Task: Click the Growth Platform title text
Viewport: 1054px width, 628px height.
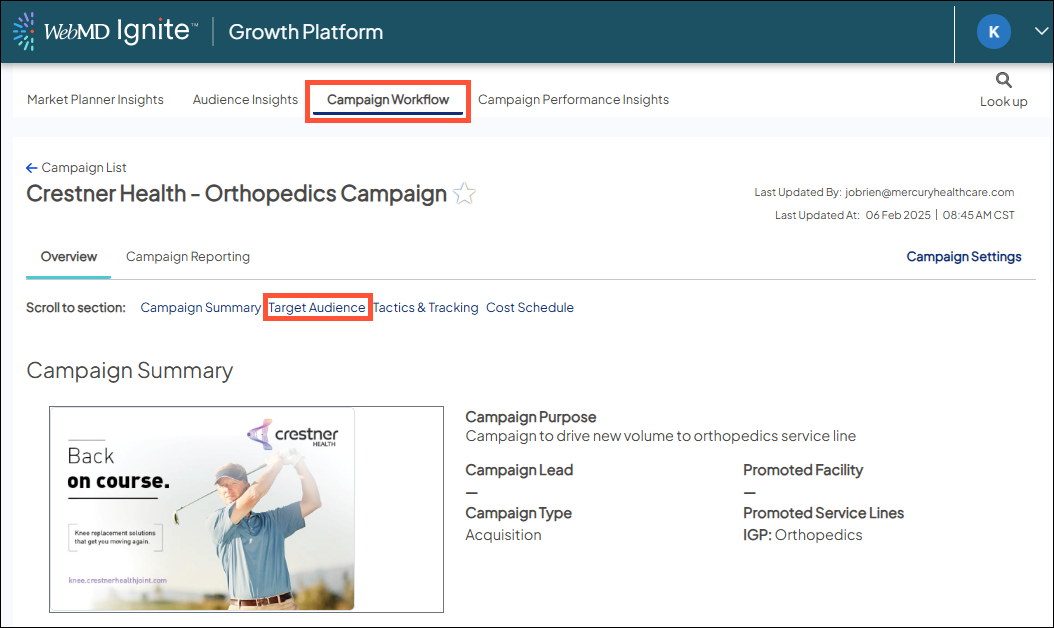Action: [x=305, y=32]
